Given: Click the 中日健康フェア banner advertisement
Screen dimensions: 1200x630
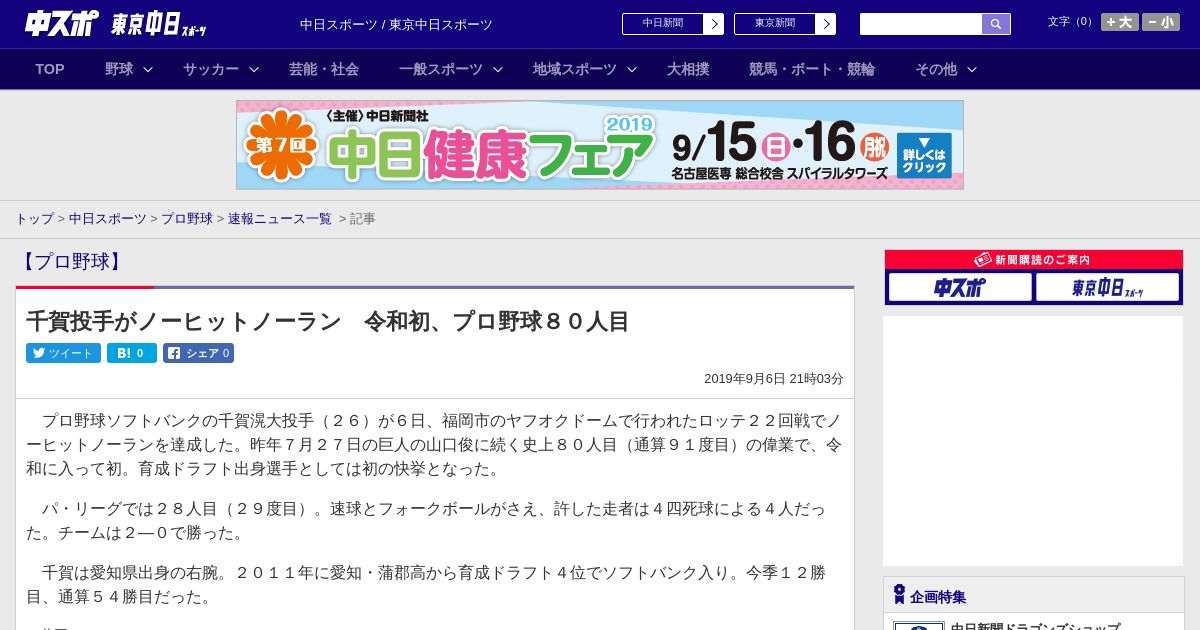Looking at the screenshot, I should [x=600, y=145].
